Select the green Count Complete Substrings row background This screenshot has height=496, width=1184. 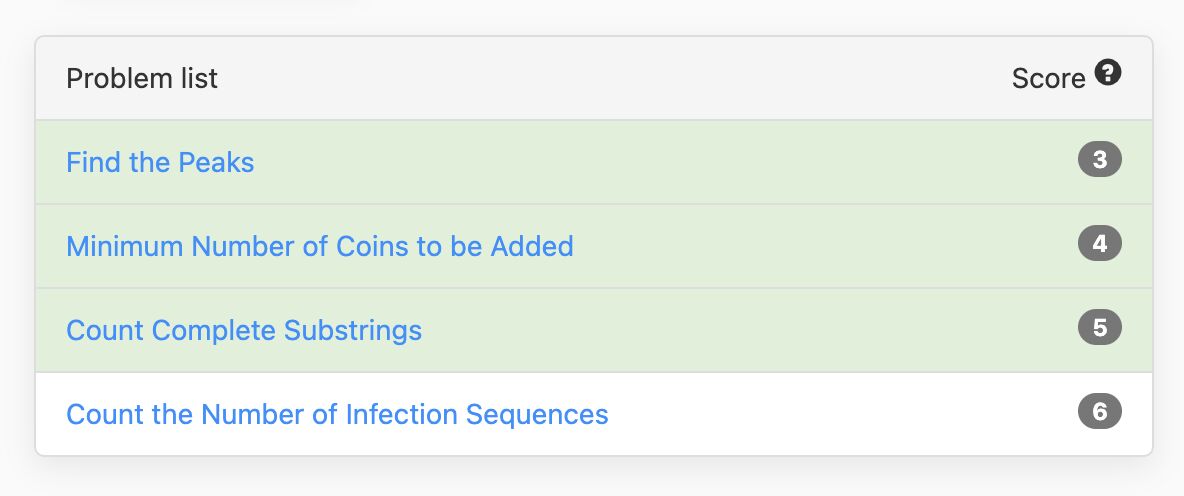[x=594, y=330]
